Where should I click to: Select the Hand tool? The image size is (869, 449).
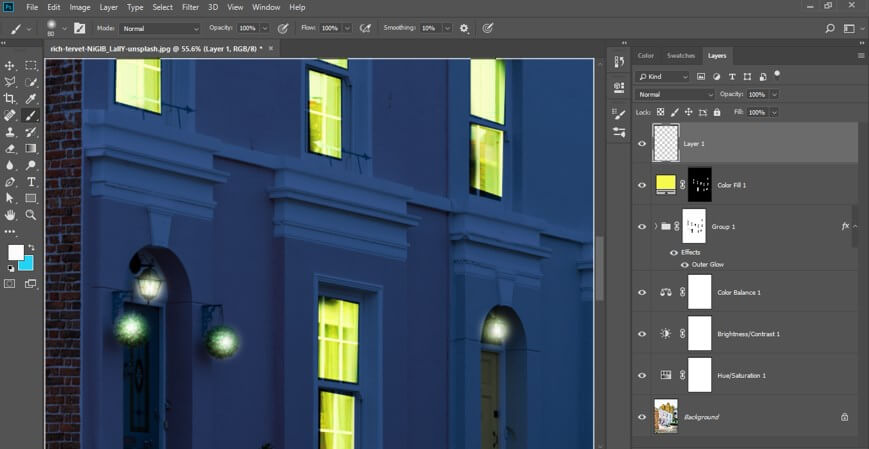click(10, 215)
